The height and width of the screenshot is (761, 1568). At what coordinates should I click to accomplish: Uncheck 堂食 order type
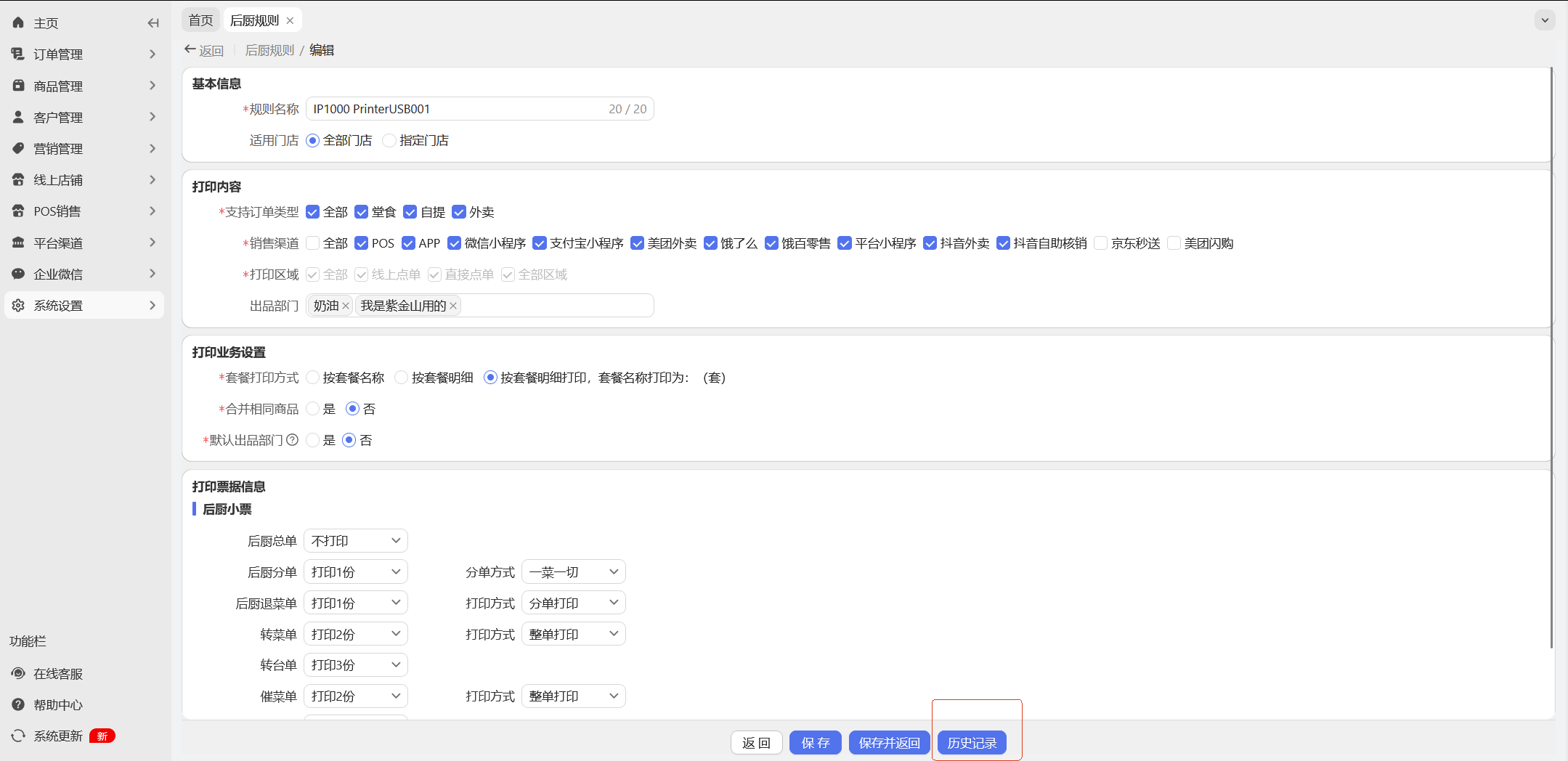[x=361, y=211]
